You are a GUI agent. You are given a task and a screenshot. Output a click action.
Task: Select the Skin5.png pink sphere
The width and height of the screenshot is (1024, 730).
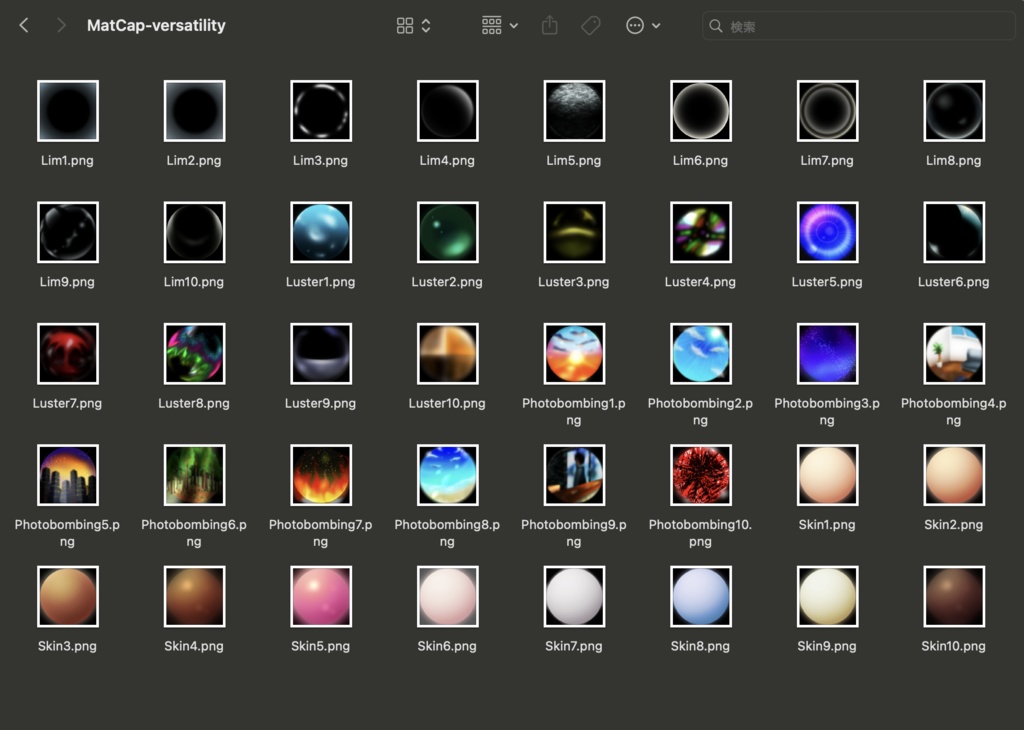point(320,596)
